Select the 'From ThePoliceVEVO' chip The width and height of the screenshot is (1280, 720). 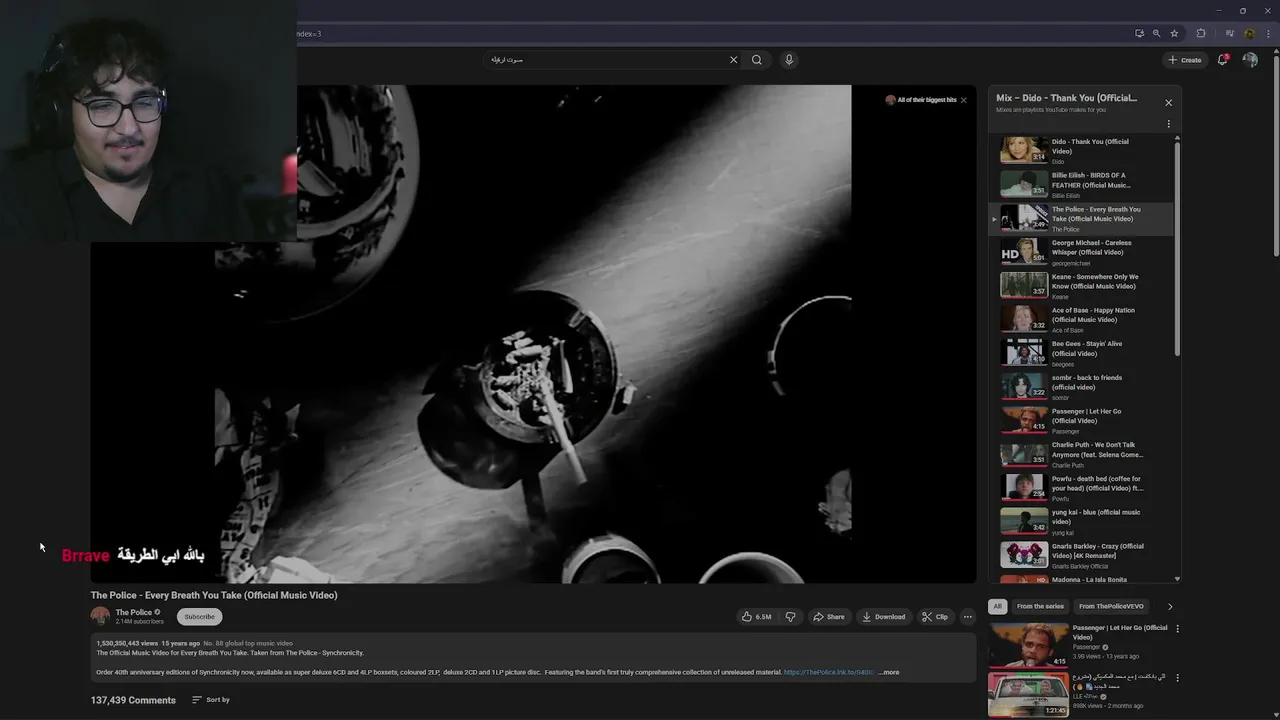[x=1111, y=606]
